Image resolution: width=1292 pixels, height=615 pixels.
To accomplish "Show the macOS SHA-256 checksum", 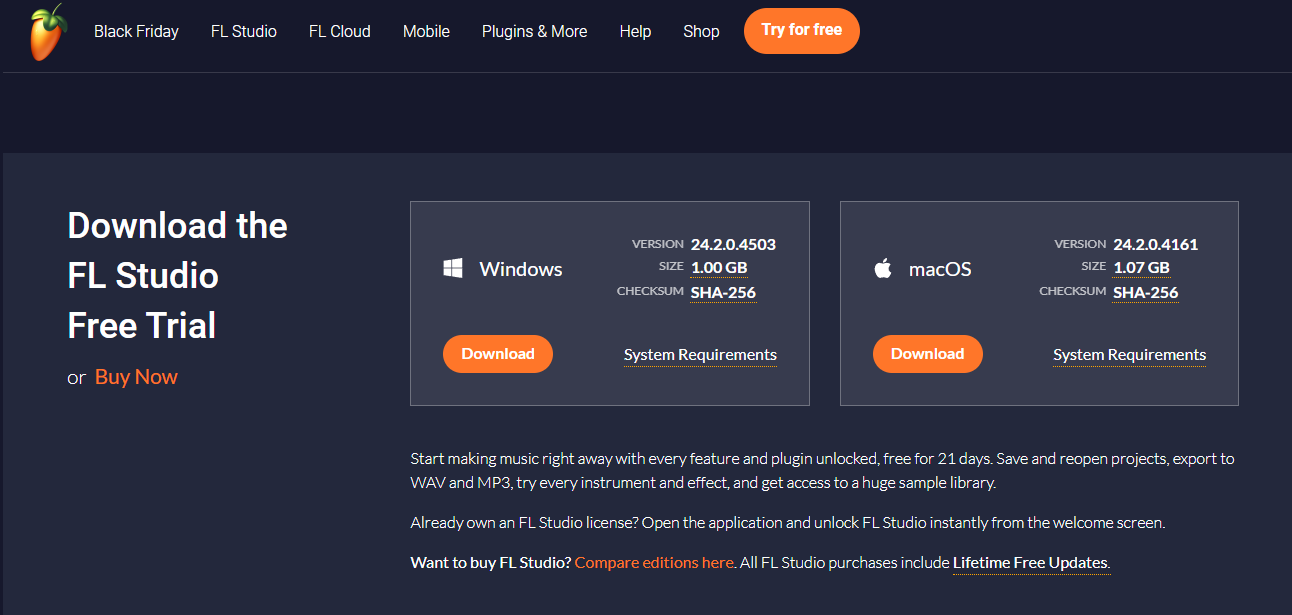I will tap(1145, 293).
